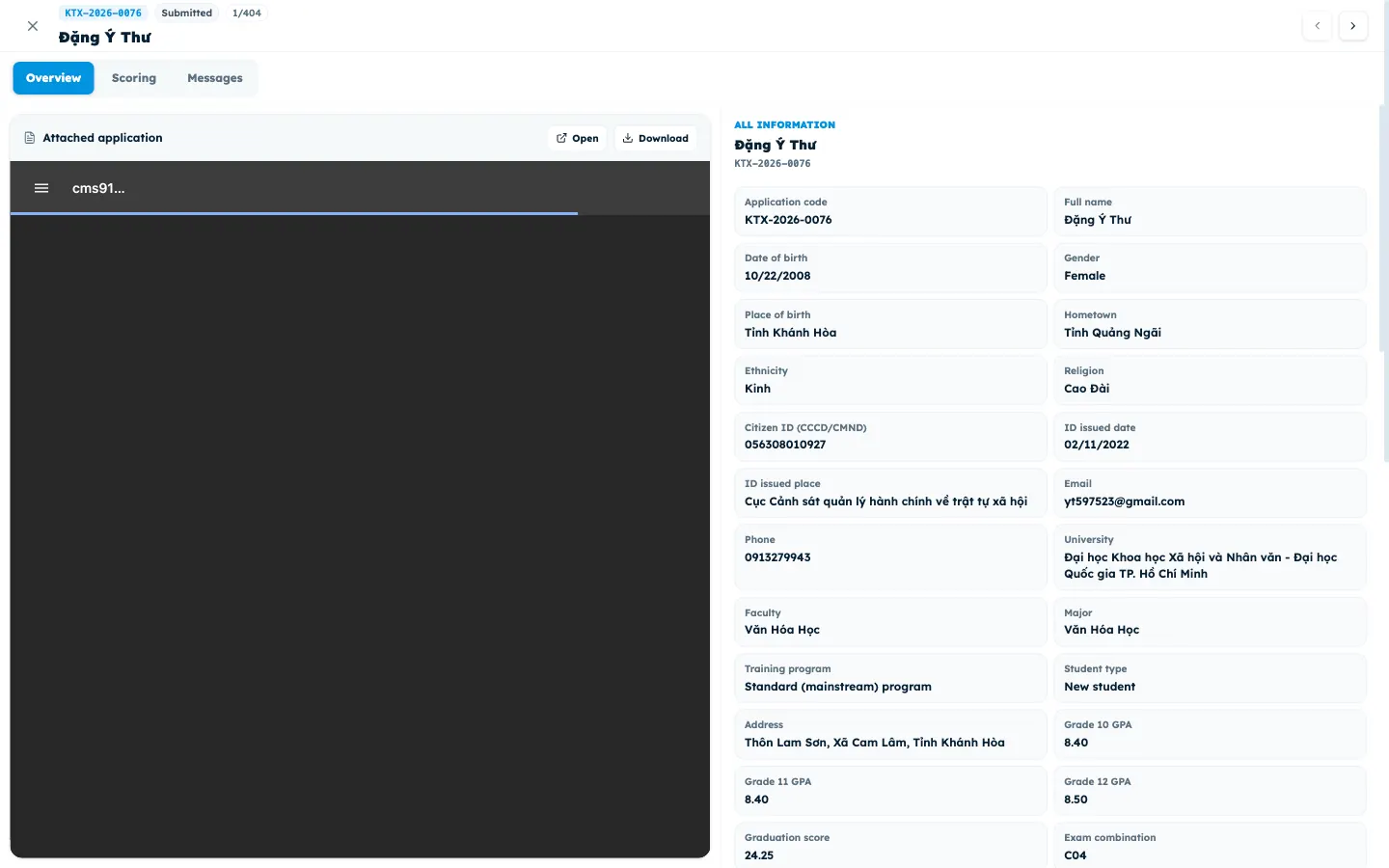The image size is (1389, 868).
Task: Click the PDF loading progress bar
Action: pyautogui.click(x=294, y=213)
